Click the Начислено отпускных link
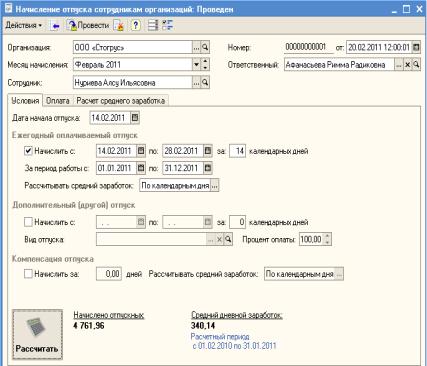The image size is (427, 366). click(109, 315)
